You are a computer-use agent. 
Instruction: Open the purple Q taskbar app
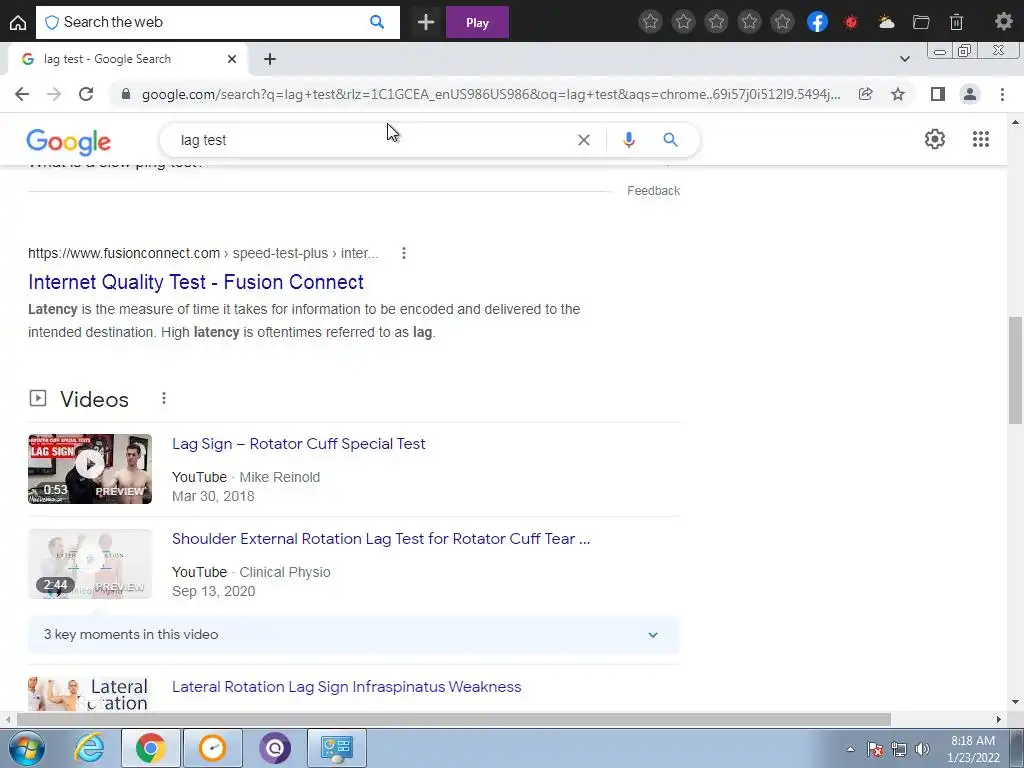[x=275, y=748]
